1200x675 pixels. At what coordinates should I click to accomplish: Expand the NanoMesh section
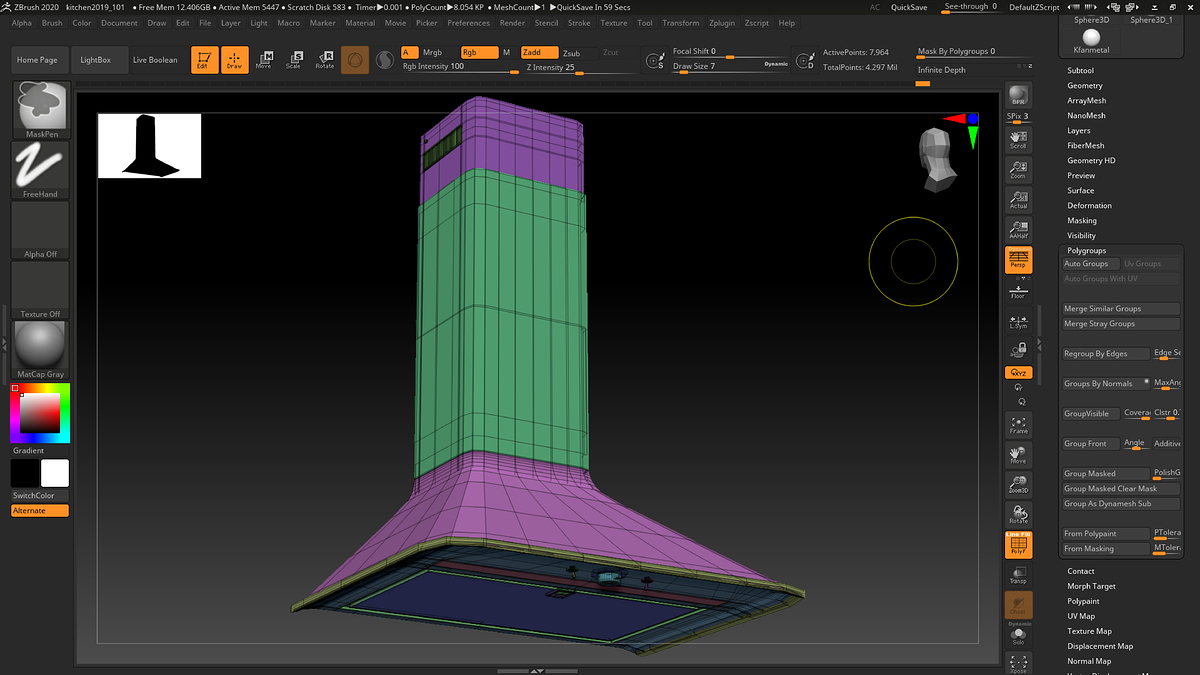click(1086, 116)
